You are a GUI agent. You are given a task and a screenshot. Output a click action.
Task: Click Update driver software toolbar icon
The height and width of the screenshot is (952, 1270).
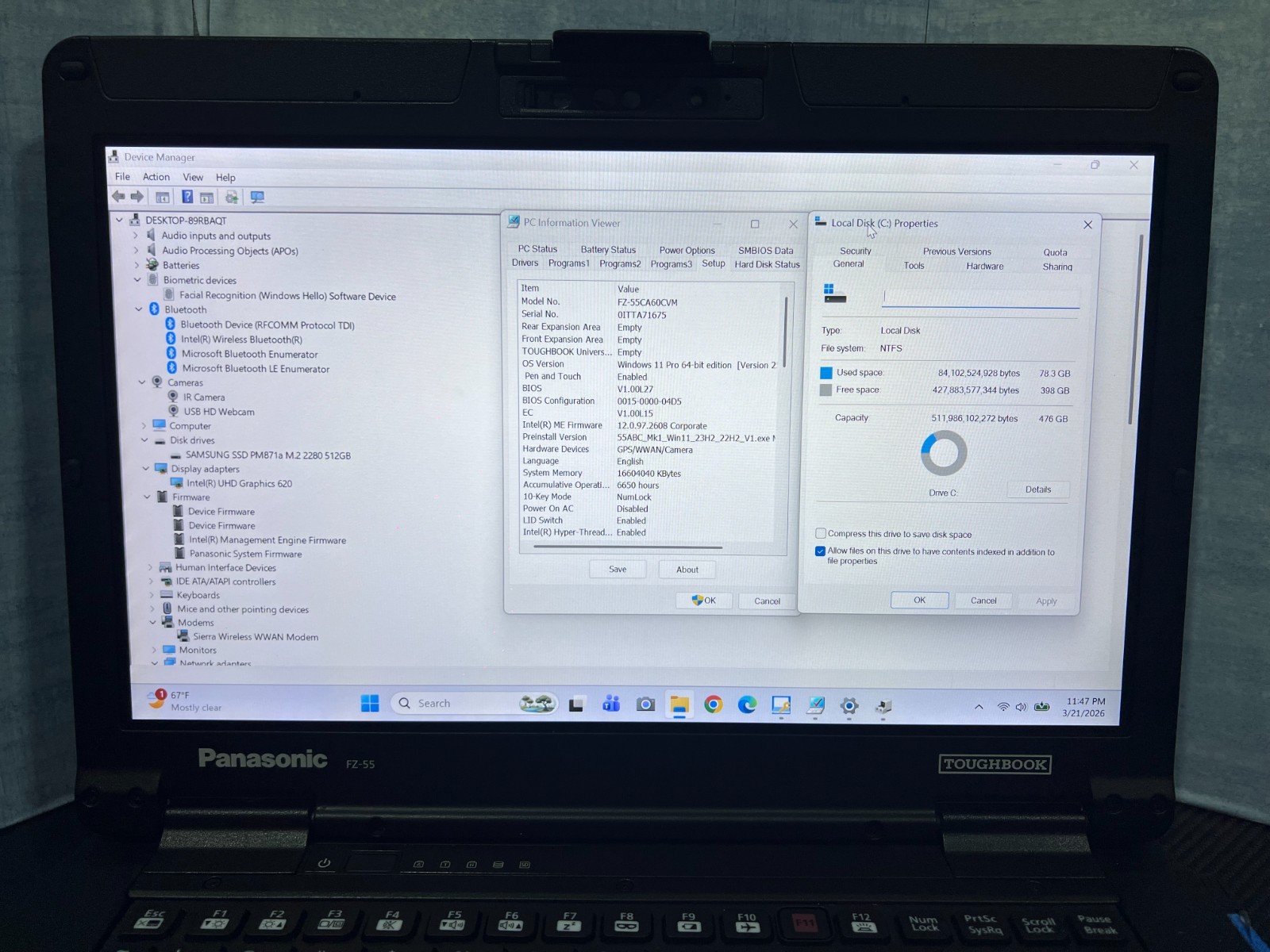click(x=231, y=197)
